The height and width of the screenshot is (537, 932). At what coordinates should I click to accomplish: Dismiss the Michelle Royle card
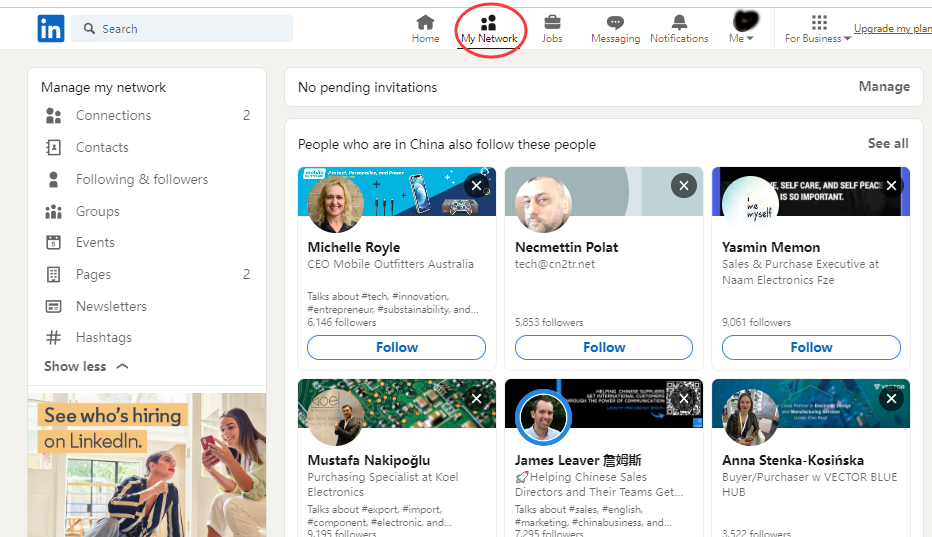[x=476, y=186]
